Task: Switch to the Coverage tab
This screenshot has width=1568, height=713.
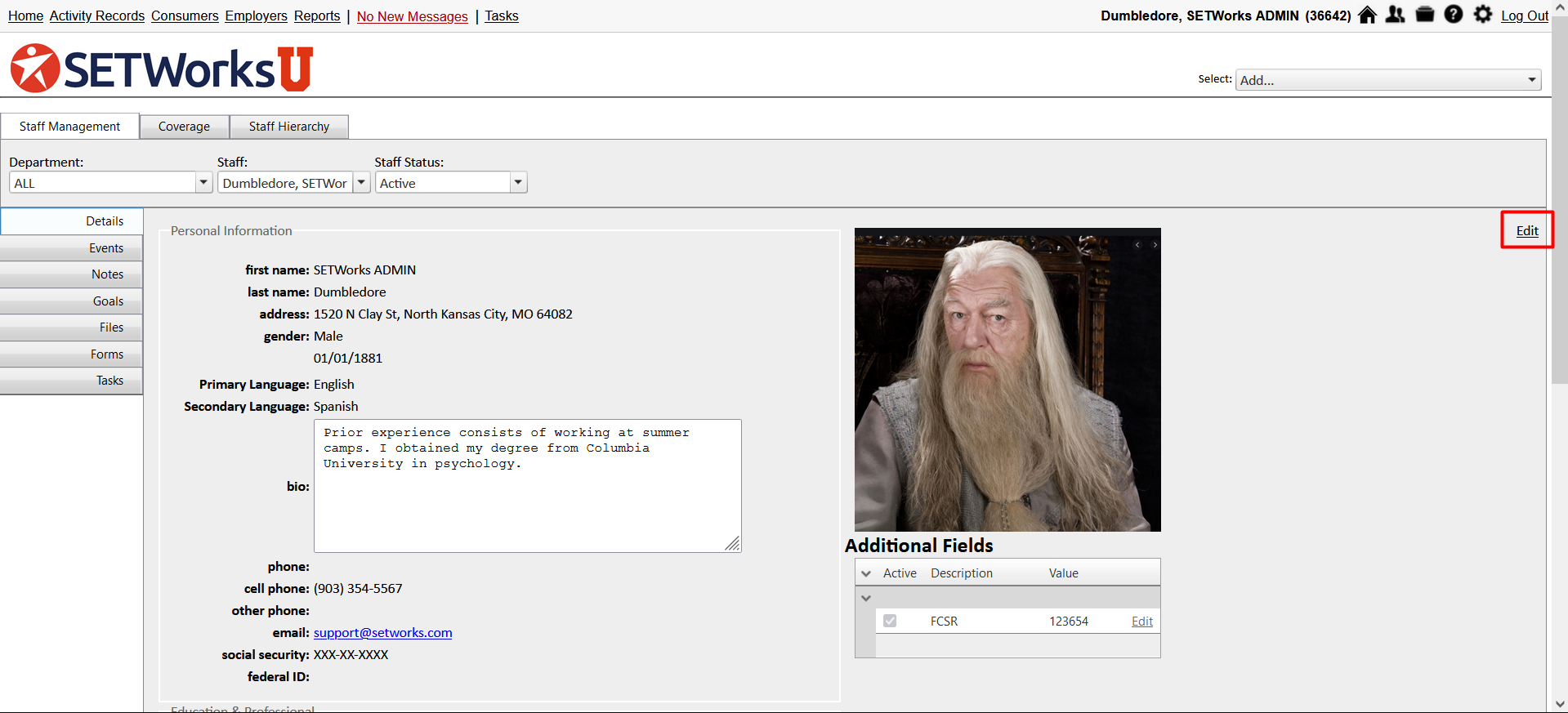Action: coord(184,127)
